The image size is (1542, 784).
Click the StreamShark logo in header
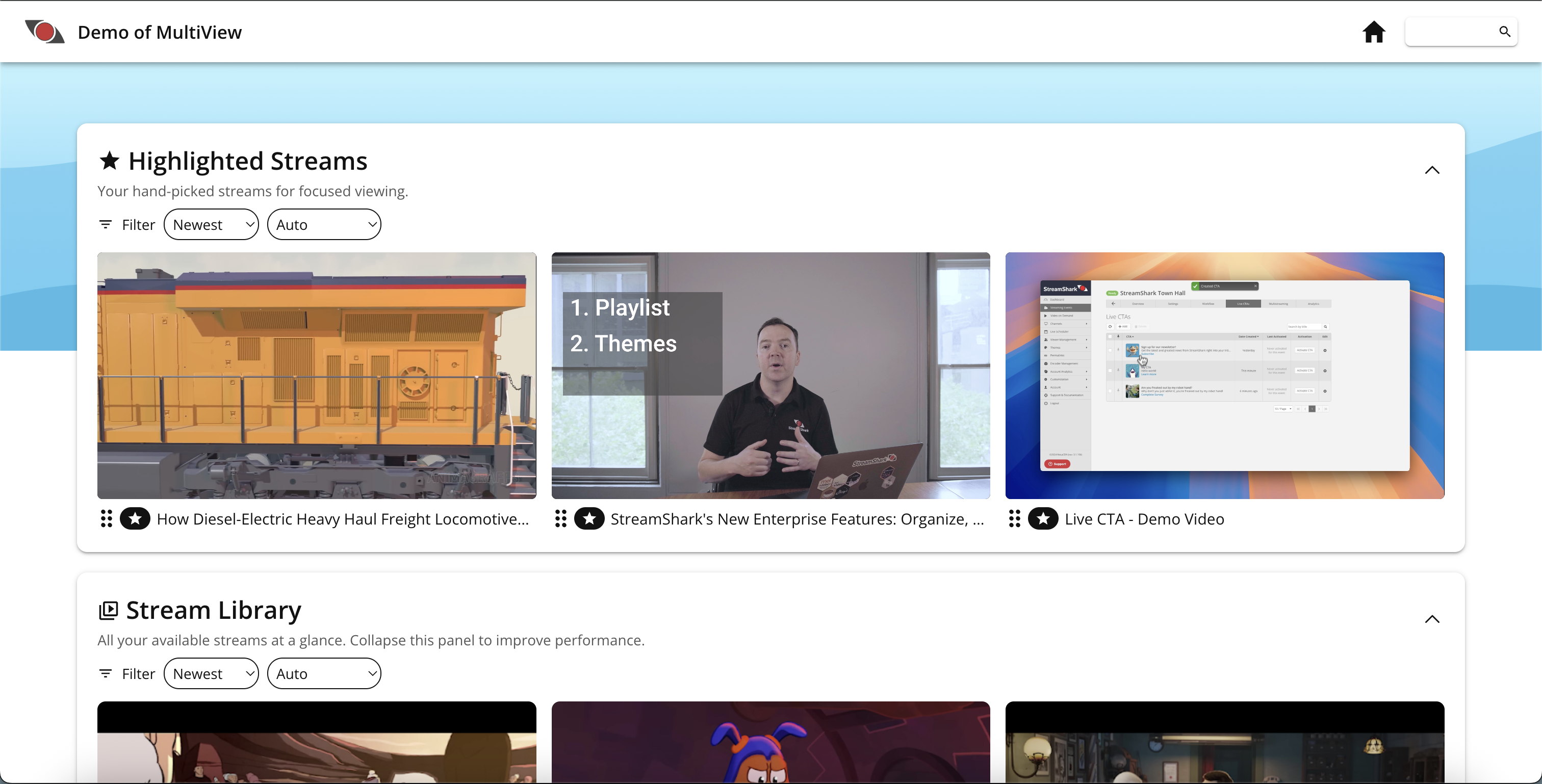pyautogui.click(x=44, y=32)
